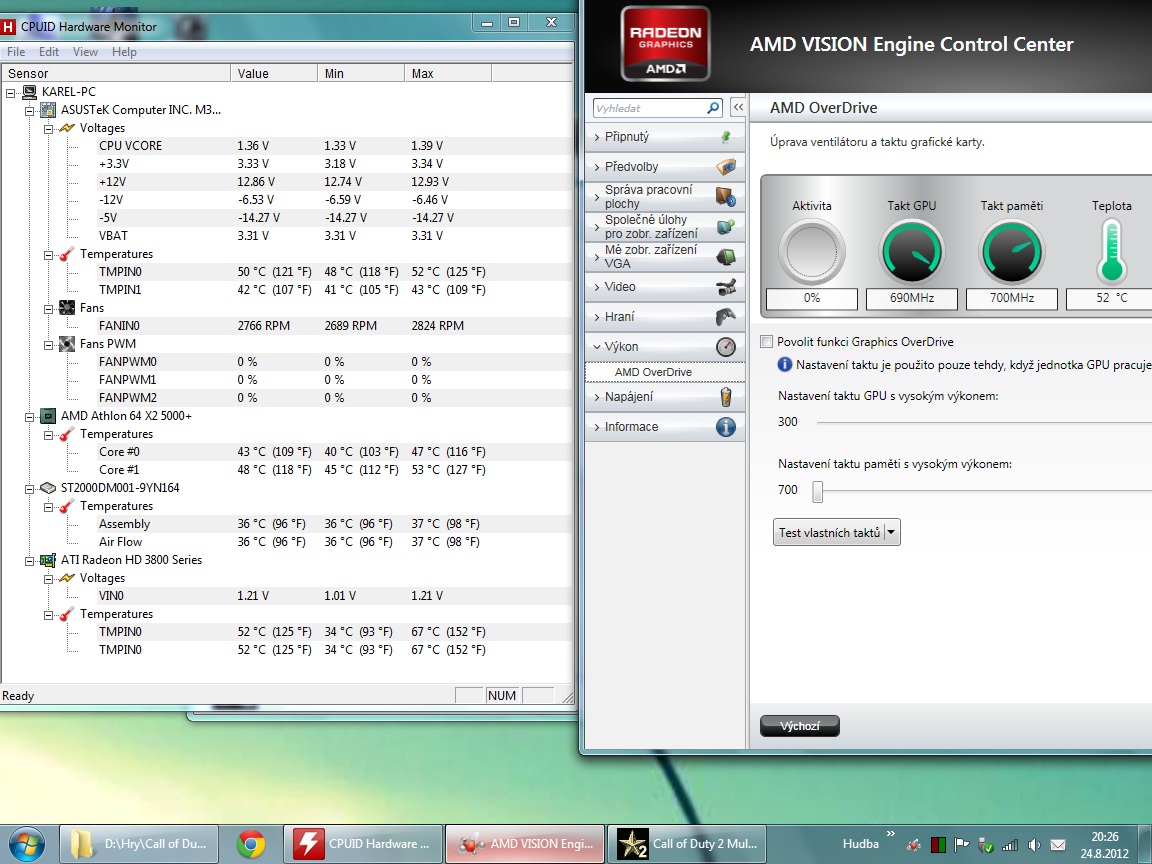Viewport: 1152px width, 864px height.
Task: Click the Value column header
Action: click(274, 73)
